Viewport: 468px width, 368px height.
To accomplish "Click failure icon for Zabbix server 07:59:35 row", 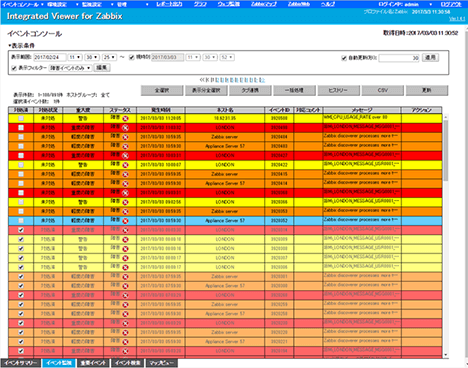I will point(125,277).
